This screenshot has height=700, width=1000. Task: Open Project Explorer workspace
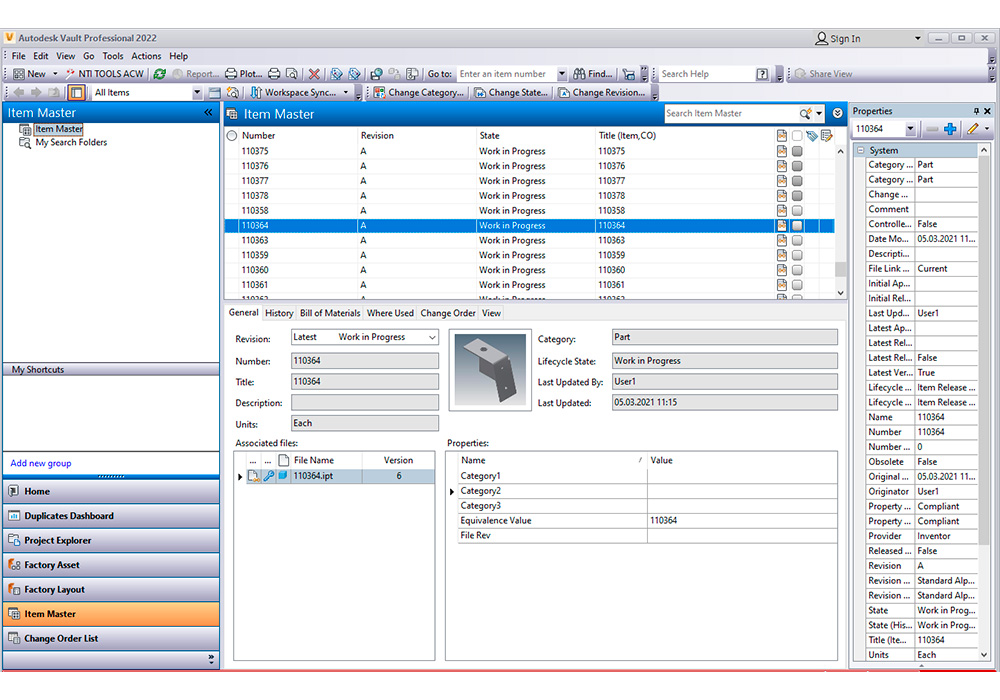(111, 541)
